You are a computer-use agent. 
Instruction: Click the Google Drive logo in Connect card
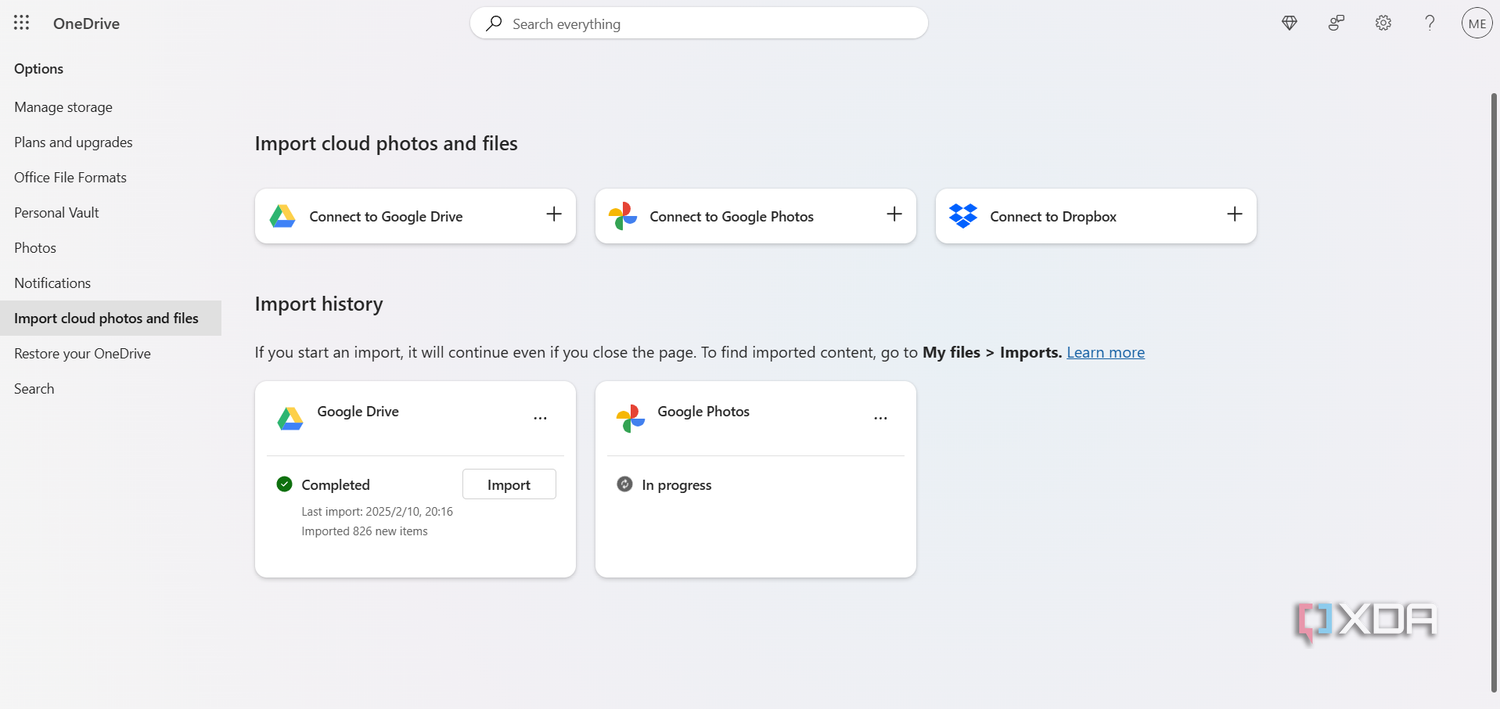pos(283,216)
